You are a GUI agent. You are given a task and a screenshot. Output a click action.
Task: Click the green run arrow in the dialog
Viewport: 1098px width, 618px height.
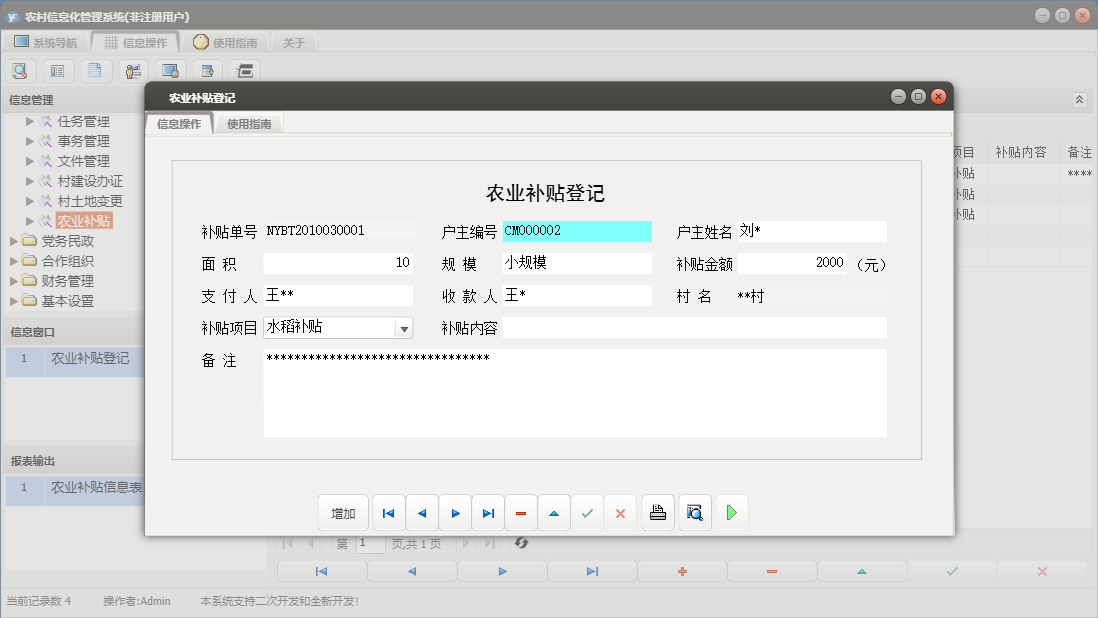[x=731, y=512]
